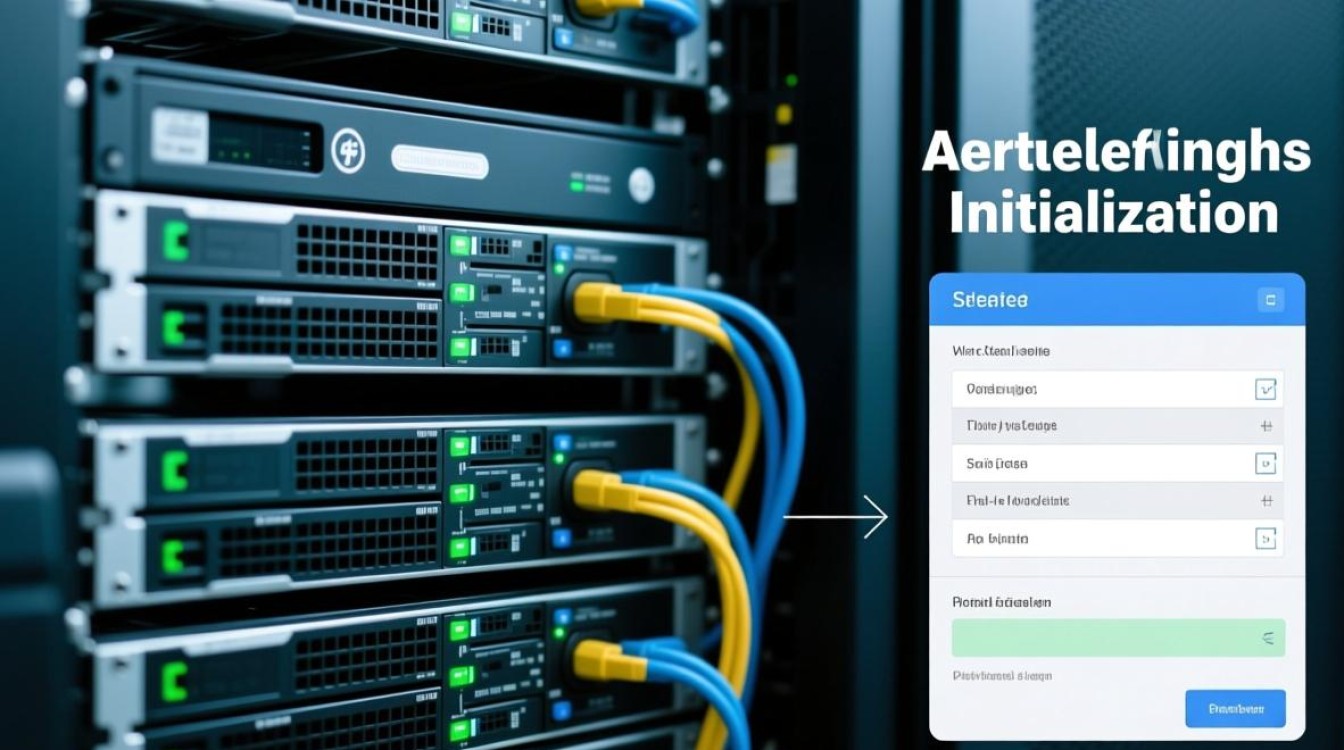Viewport: 1344px width, 750px height.
Task: Toggle the checkbox in the third list row
Action: pyautogui.click(x=1266, y=464)
